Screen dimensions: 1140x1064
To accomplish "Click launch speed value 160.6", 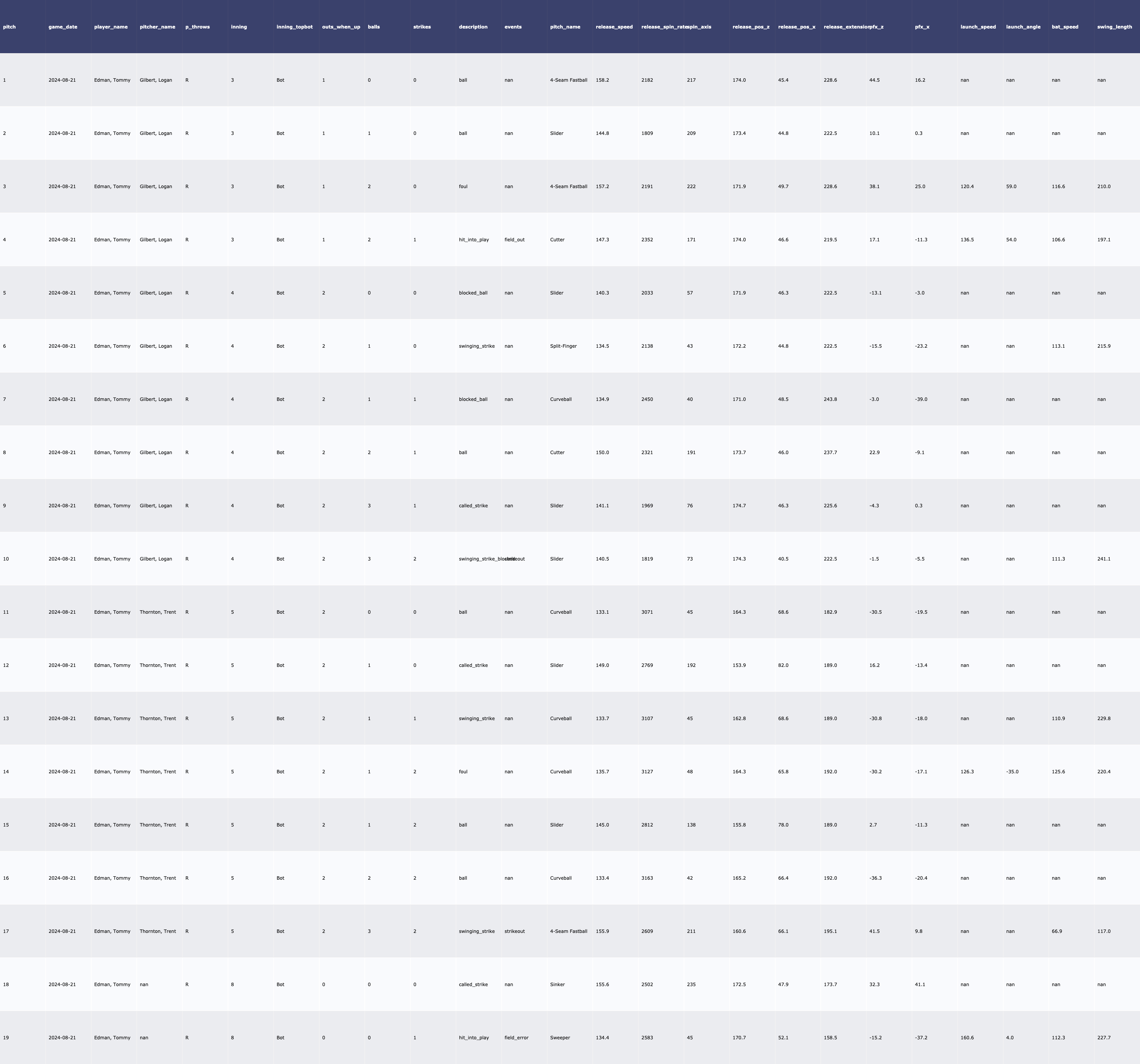I will coord(967,1038).
